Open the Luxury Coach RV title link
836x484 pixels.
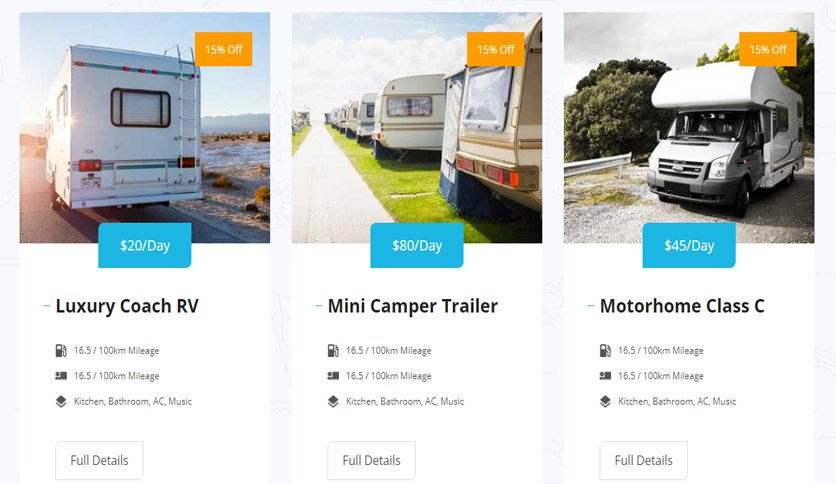(127, 306)
